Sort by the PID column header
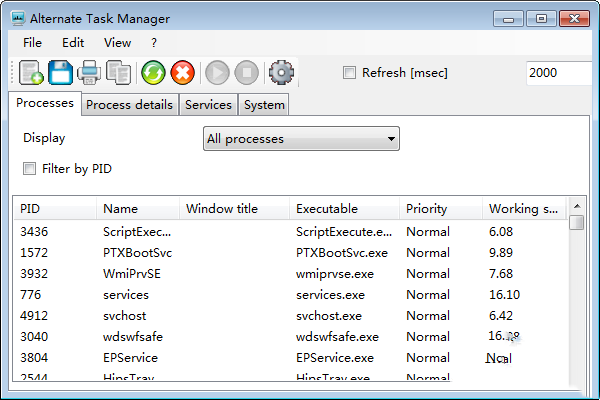 pyautogui.click(x=55, y=209)
